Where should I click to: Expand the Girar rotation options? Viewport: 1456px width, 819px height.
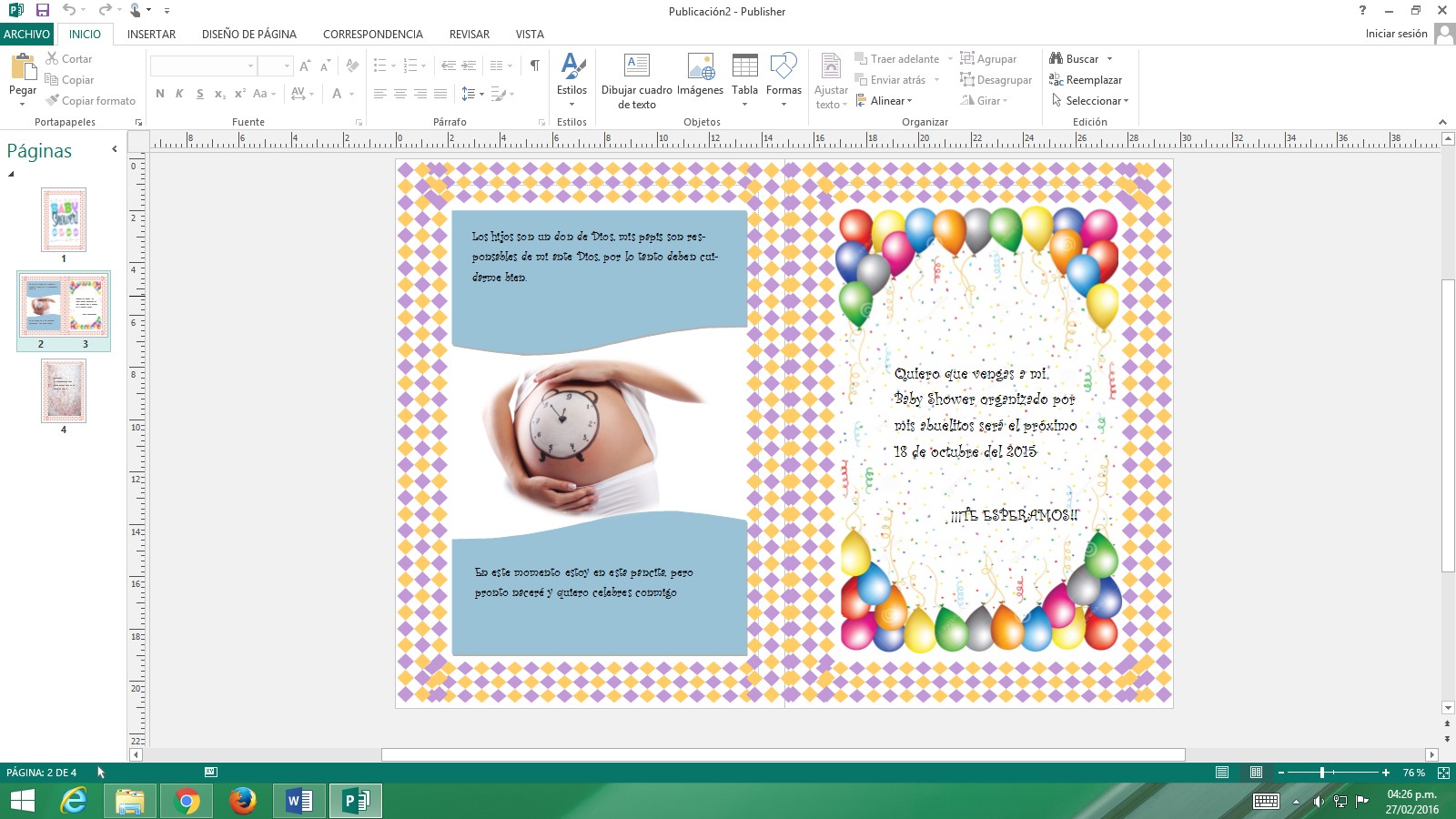click(x=1006, y=100)
